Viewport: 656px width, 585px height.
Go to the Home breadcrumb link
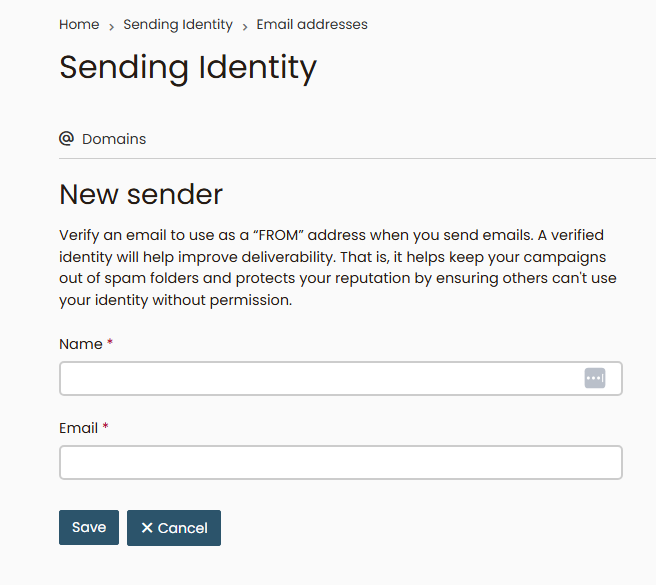[x=79, y=24]
